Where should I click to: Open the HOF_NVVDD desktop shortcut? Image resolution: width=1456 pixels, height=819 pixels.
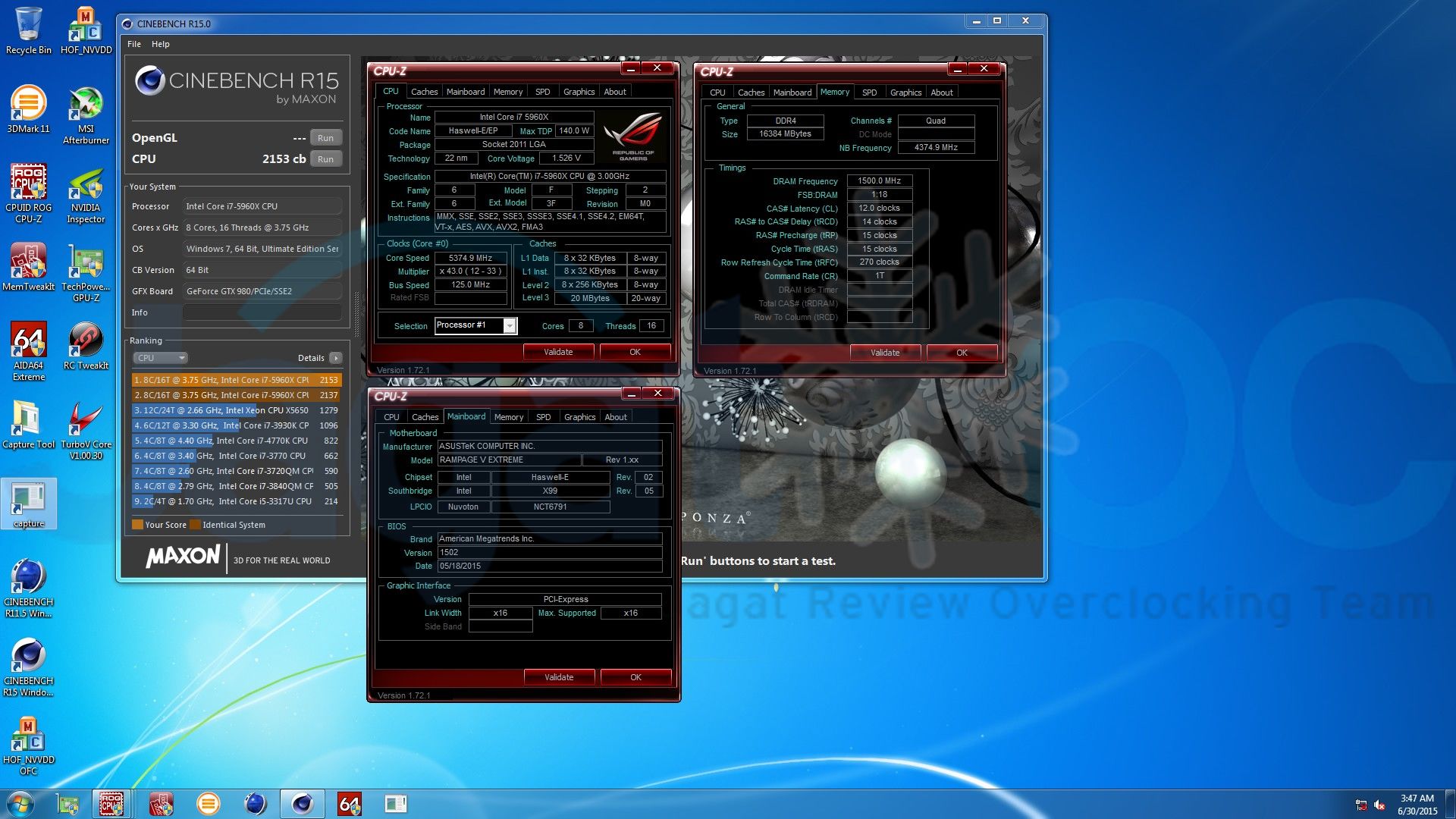coord(86,30)
